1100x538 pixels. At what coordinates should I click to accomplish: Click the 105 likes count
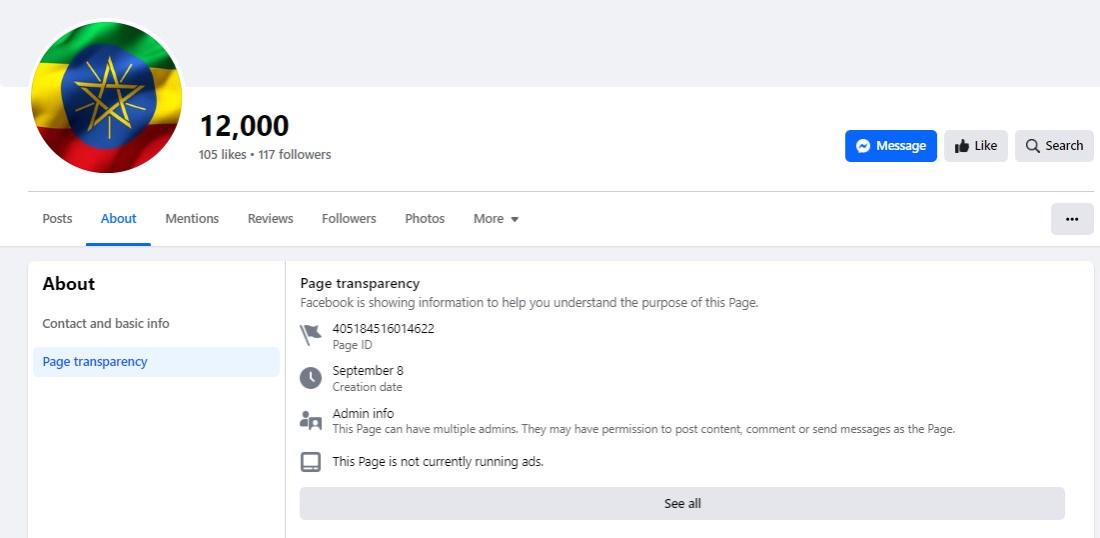pos(222,154)
